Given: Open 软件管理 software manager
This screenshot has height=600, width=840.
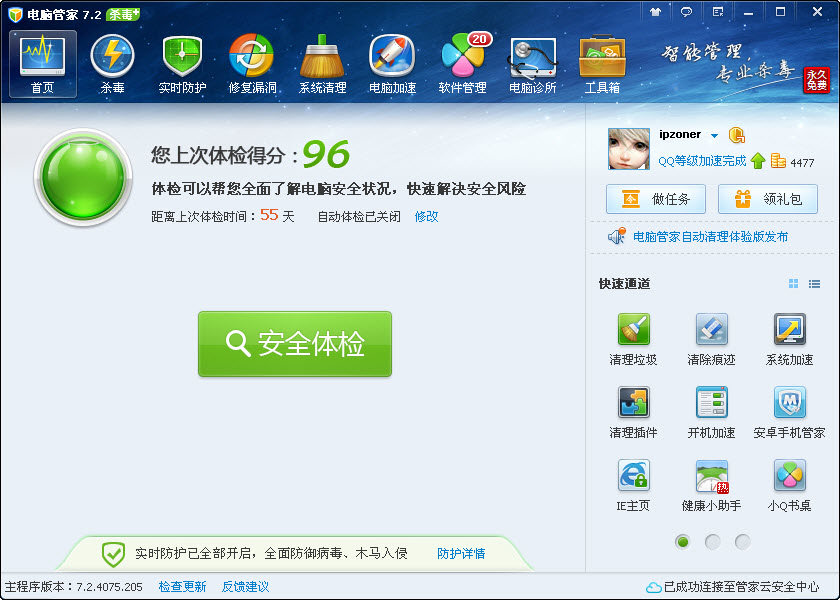Looking at the screenshot, I should click(462, 64).
